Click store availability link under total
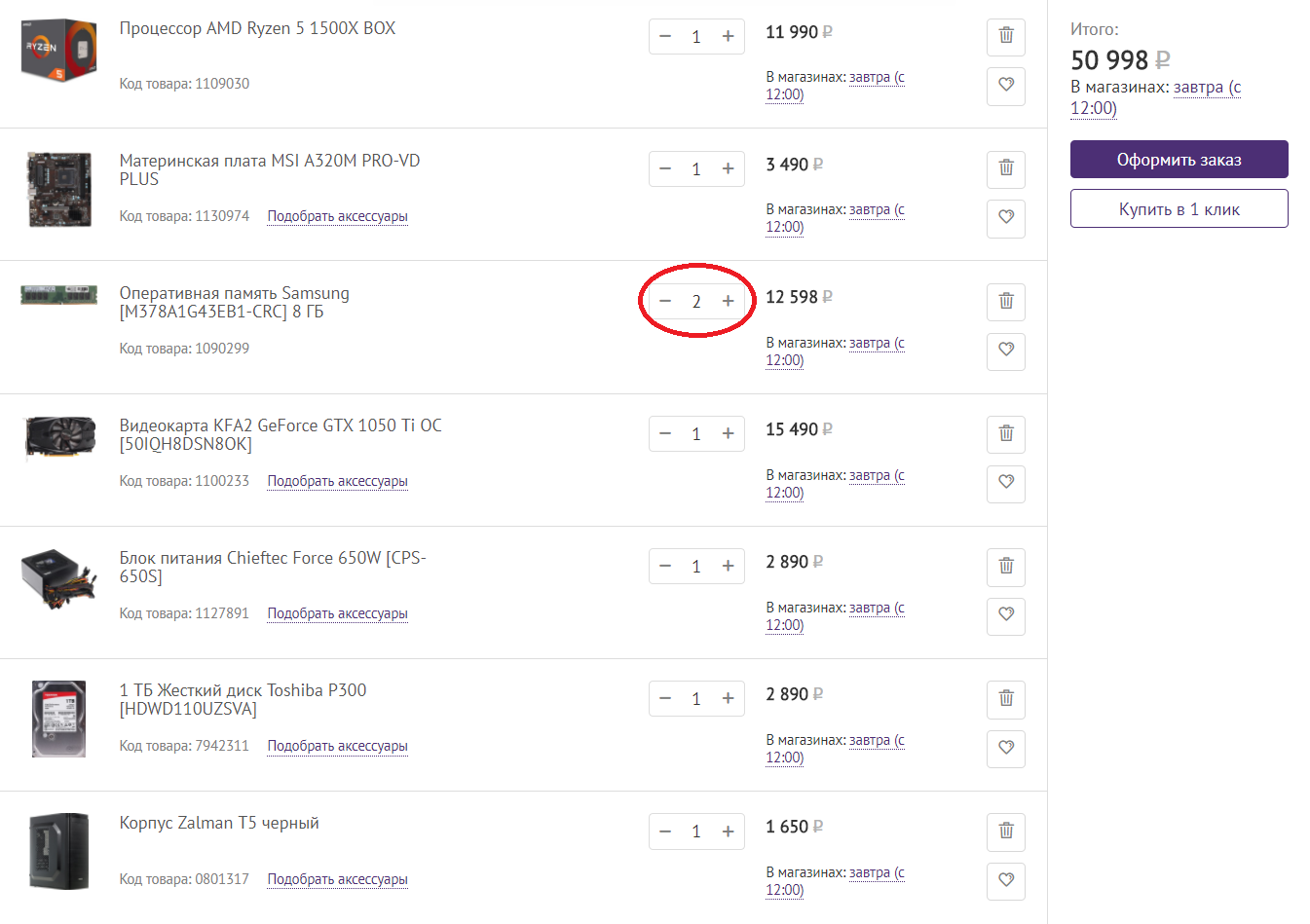The image size is (1310, 924). (1155, 97)
